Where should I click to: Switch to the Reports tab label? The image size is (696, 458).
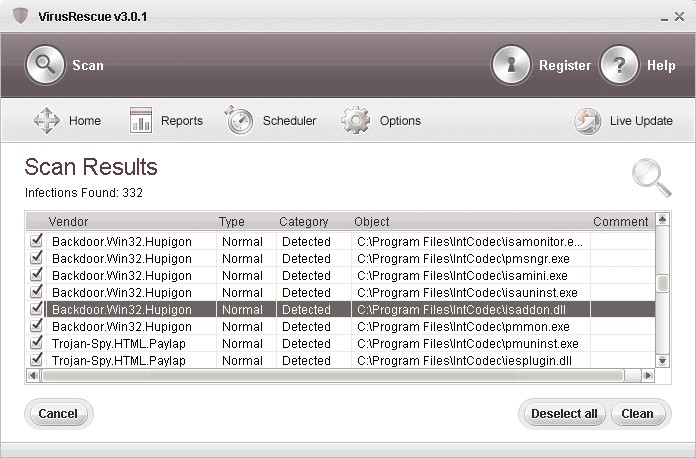(x=182, y=121)
